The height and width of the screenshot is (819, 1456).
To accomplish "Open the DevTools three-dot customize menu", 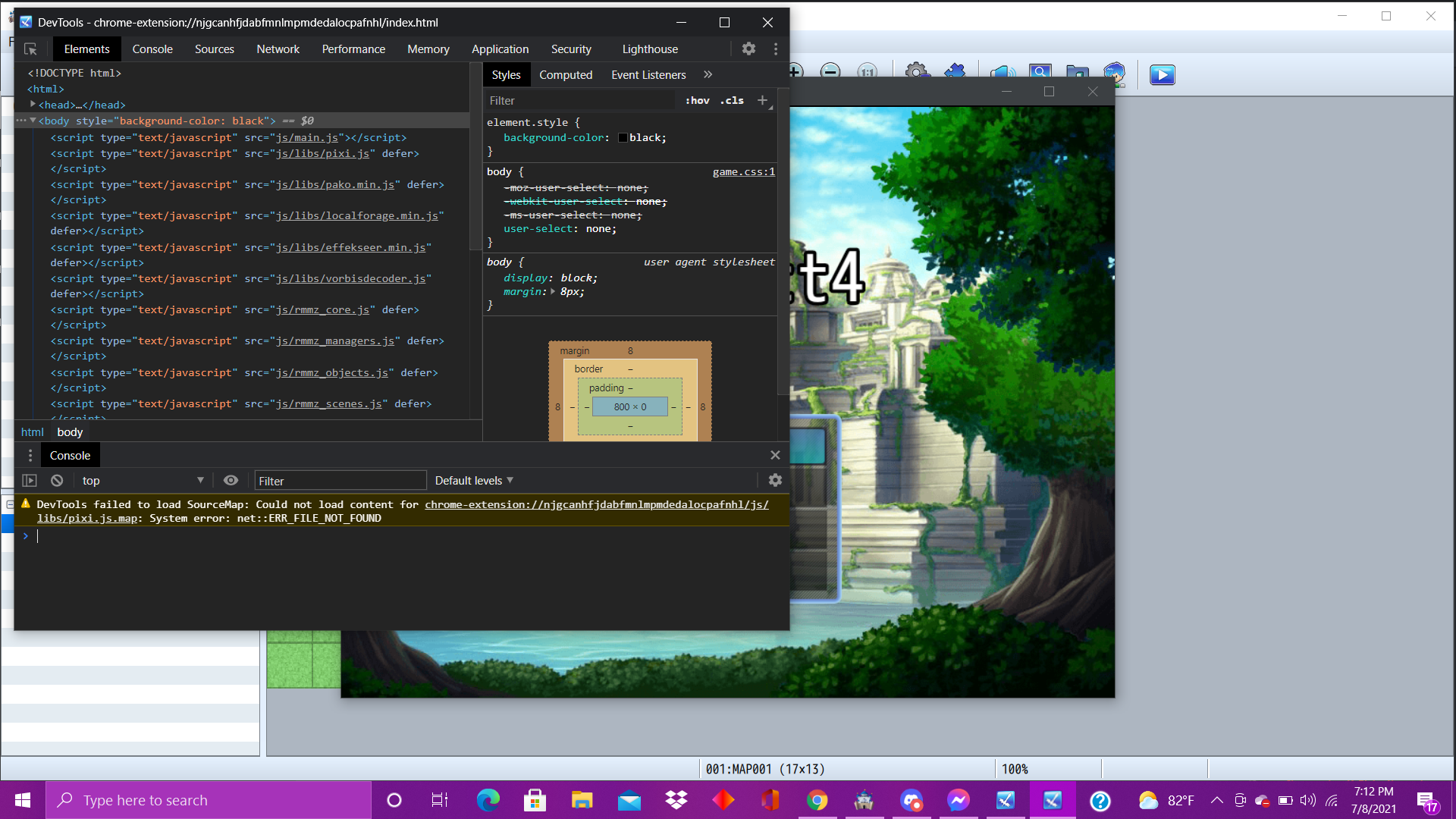I will click(x=775, y=49).
